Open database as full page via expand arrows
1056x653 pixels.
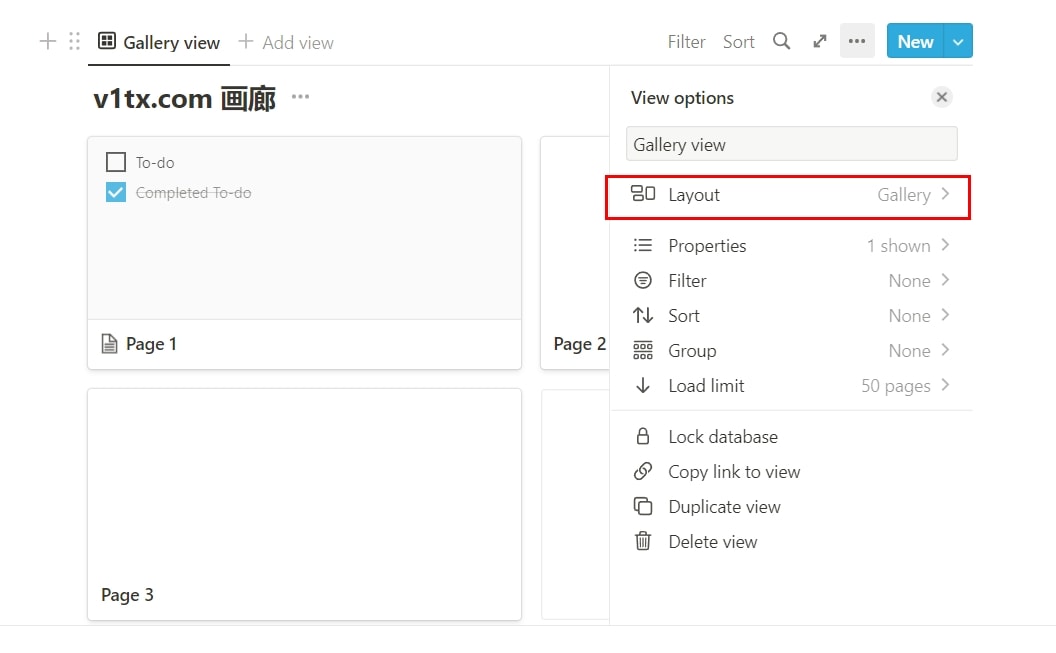coord(820,41)
